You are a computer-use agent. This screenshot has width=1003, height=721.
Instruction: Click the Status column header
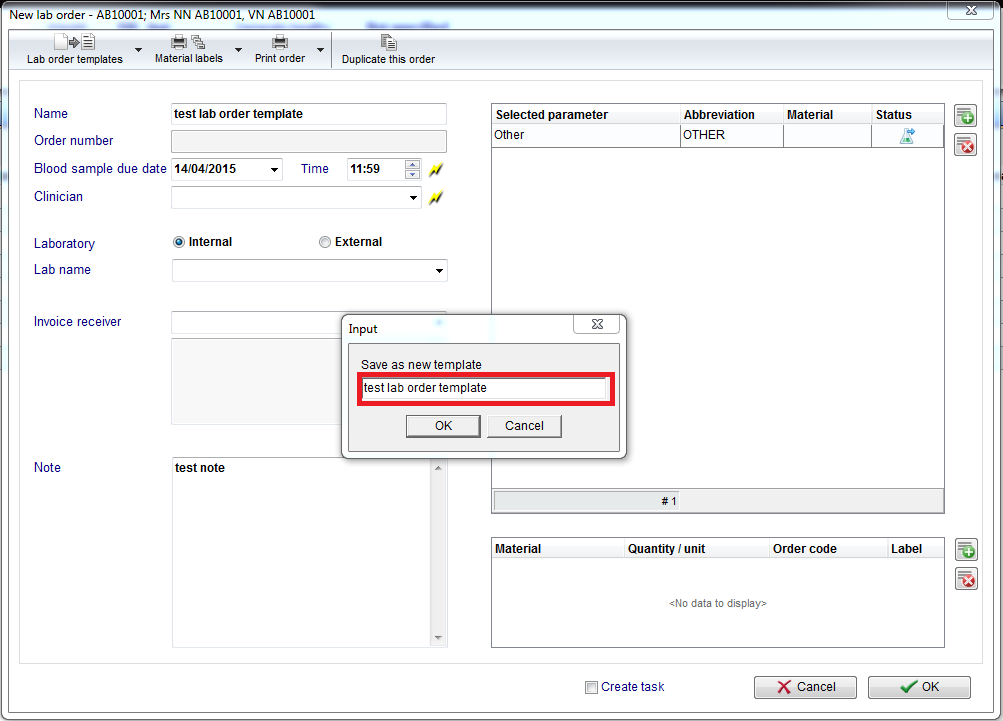[907, 115]
